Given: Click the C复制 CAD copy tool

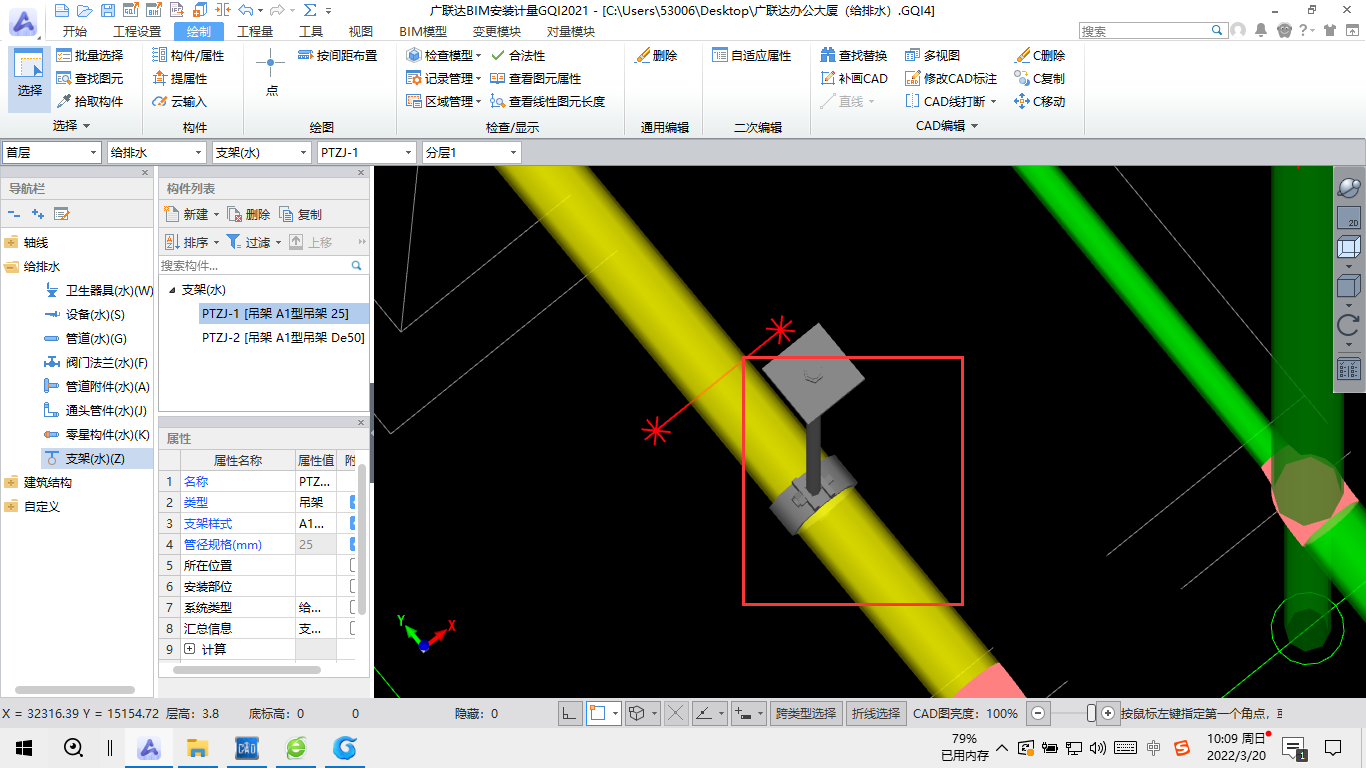Looking at the screenshot, I should [1040, 78].
